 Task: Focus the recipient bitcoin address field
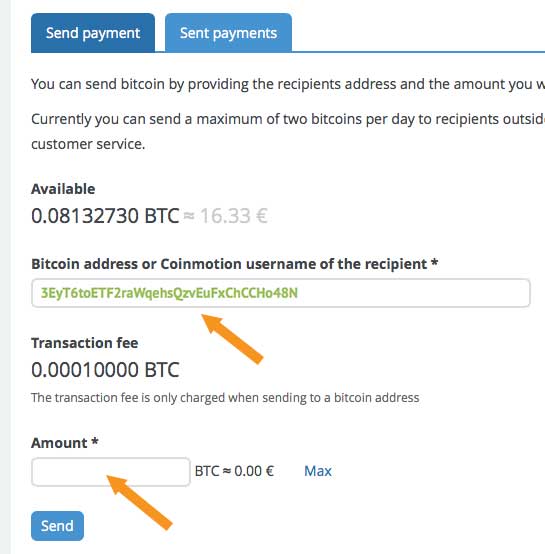coord(281,293)
